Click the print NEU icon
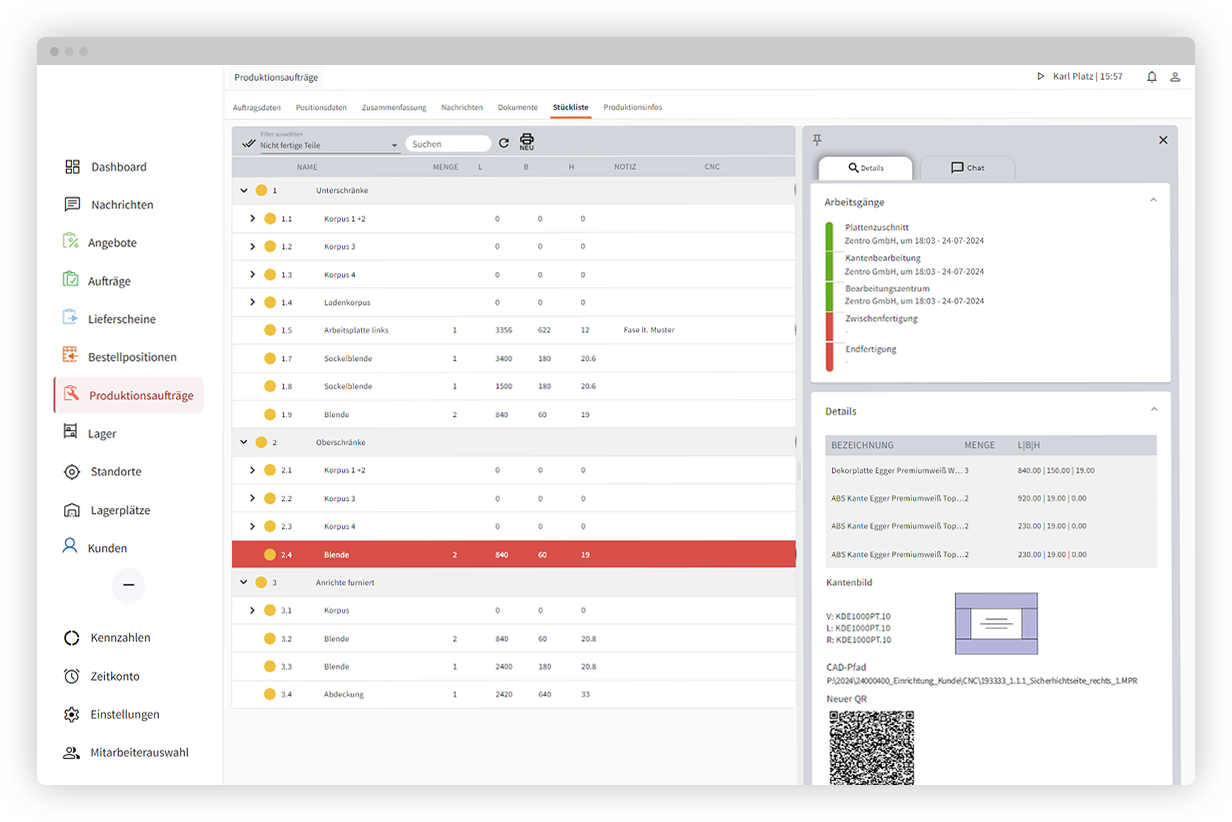1232x822 pixels. [527, 142]
